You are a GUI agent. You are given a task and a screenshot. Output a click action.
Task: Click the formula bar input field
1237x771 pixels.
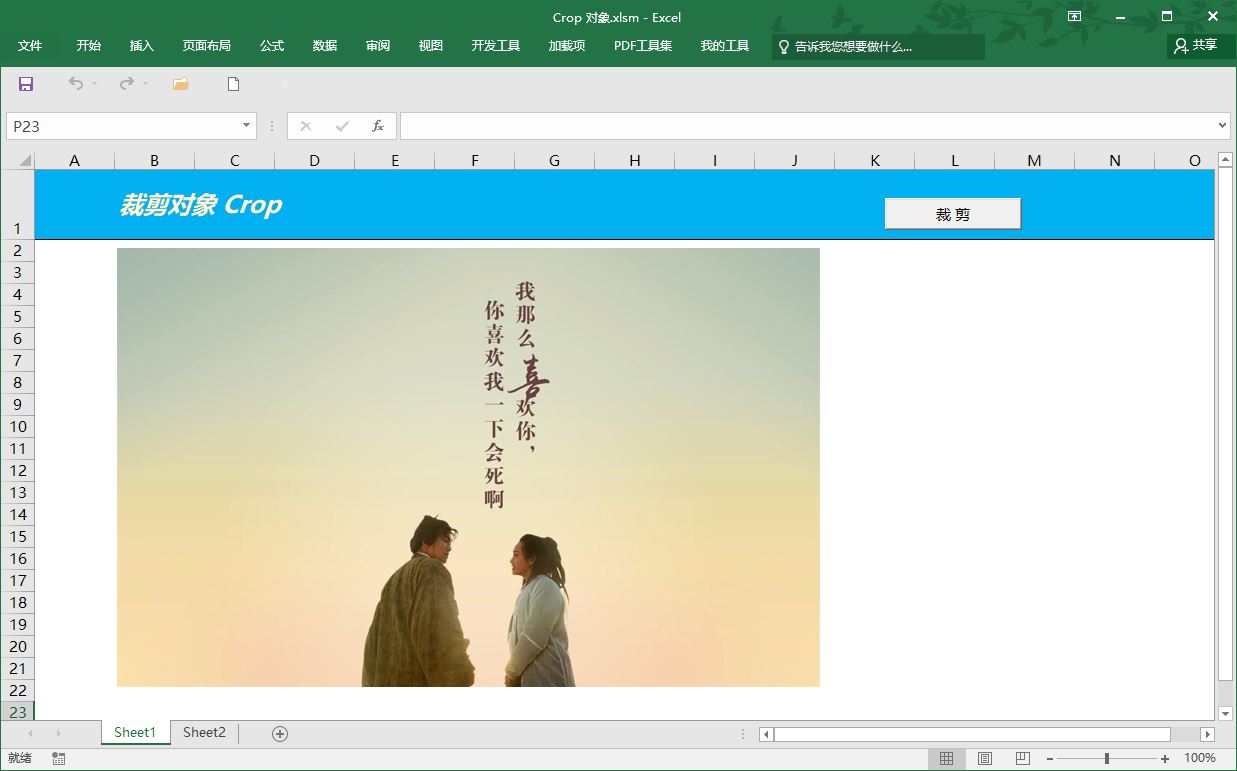tap(807, 126)
